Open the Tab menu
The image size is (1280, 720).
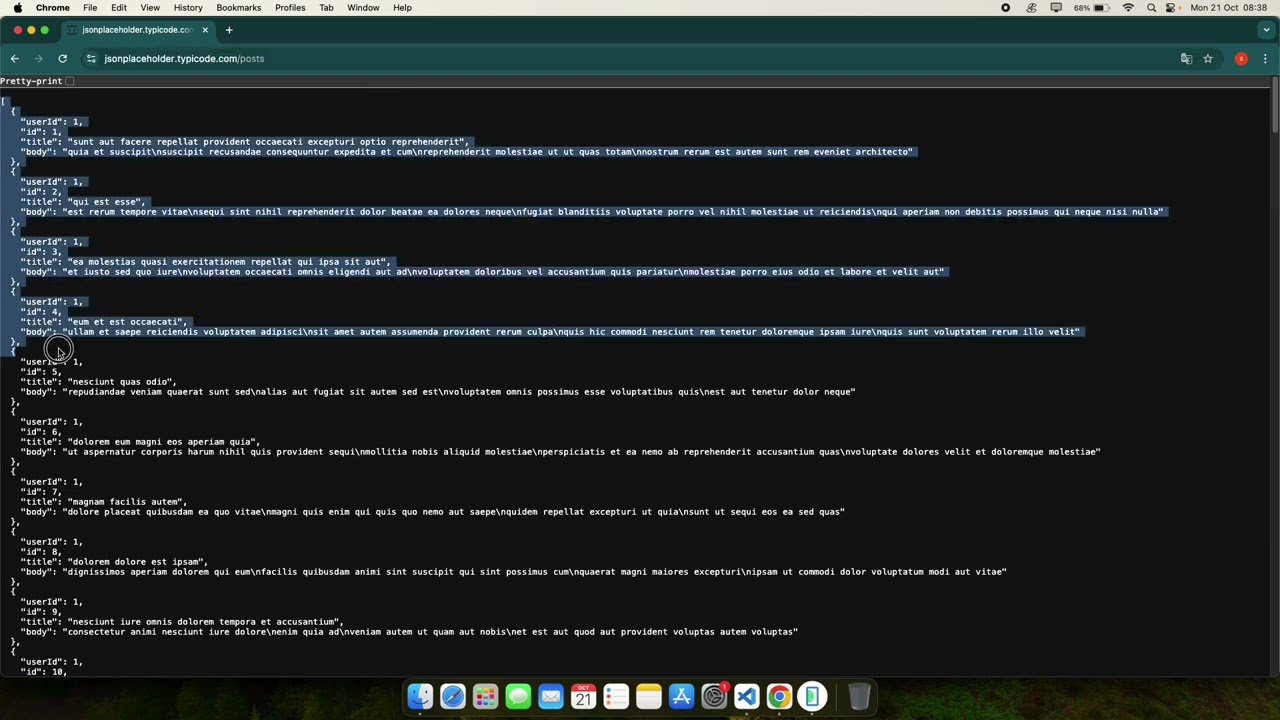point(326,8)
